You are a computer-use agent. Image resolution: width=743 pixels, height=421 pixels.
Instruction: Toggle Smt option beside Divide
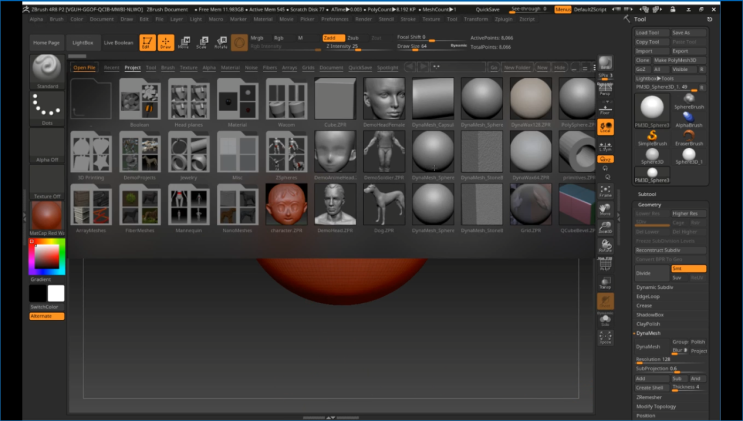click(x=689, y=268)
